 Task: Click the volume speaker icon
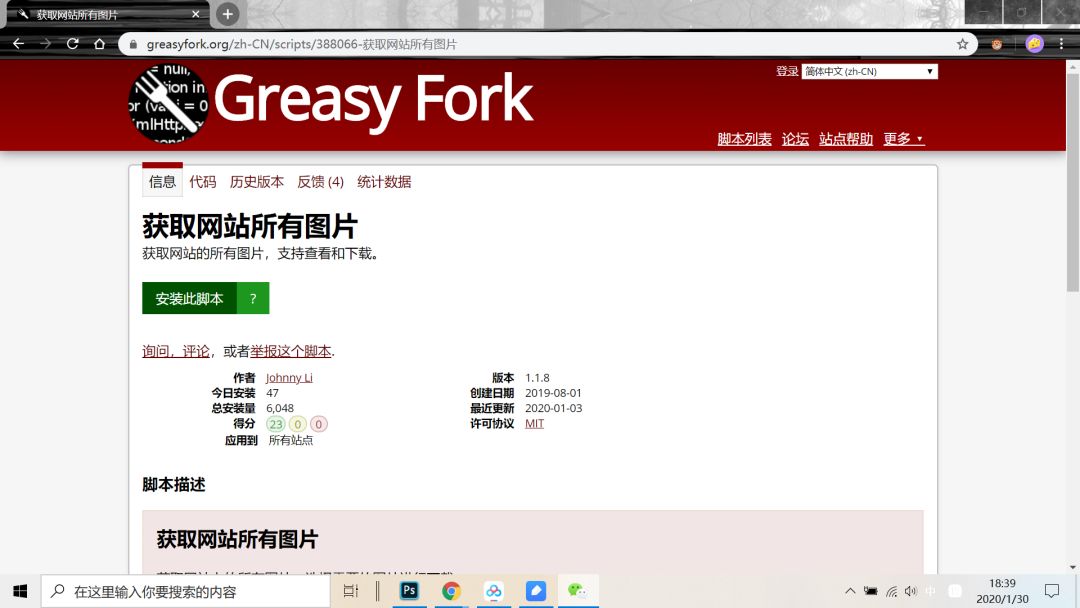pyautogui.click(x=911, y=591)
